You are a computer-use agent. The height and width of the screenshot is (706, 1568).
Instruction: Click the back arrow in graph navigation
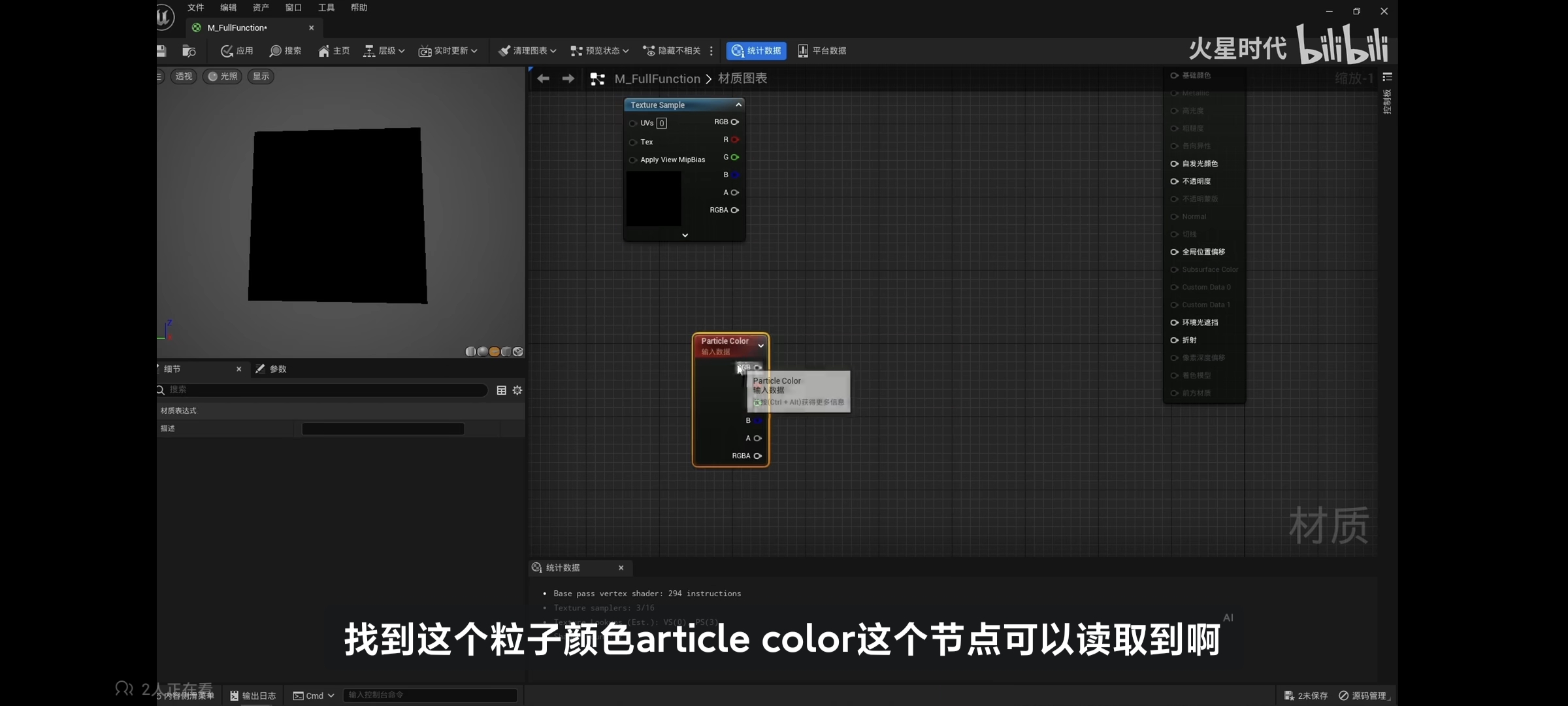[x=543, y=78]
